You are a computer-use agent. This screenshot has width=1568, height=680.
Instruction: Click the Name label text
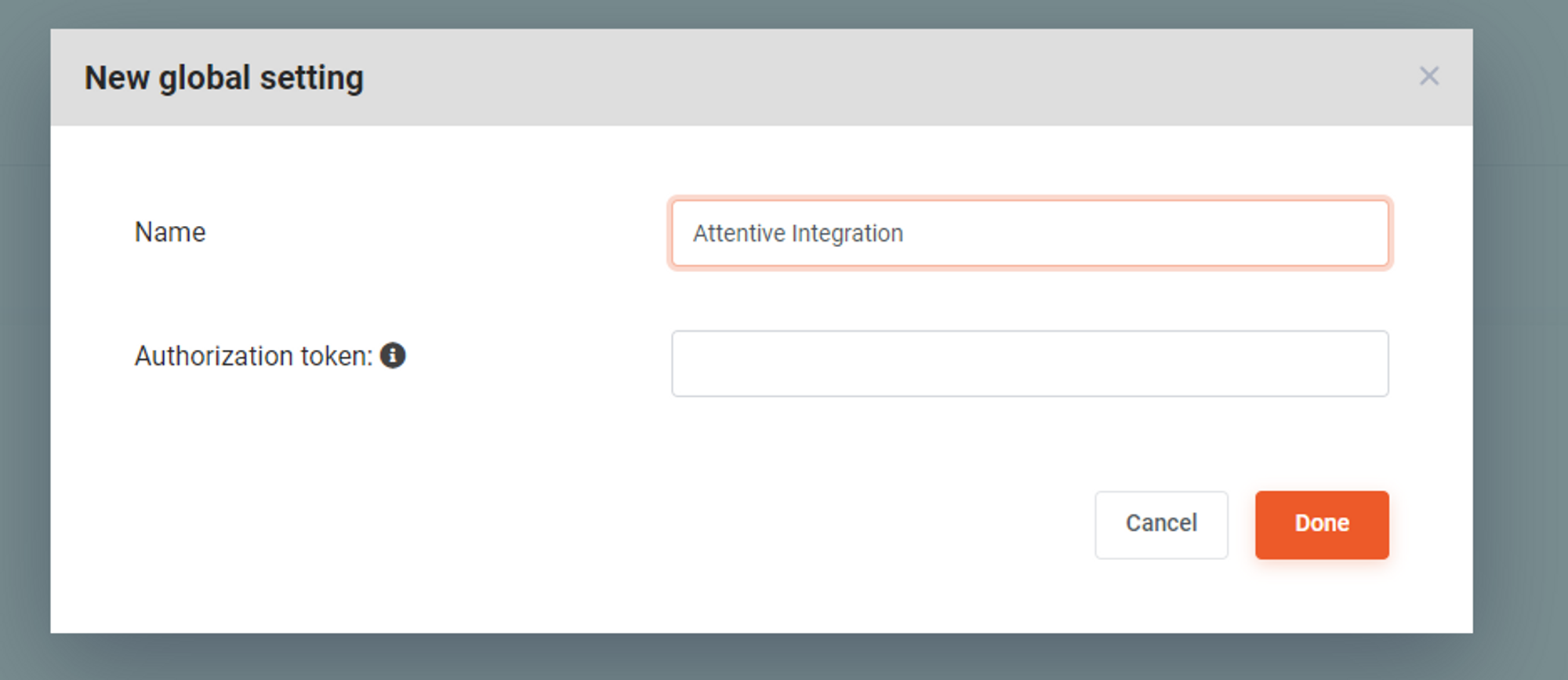point(170,232)
